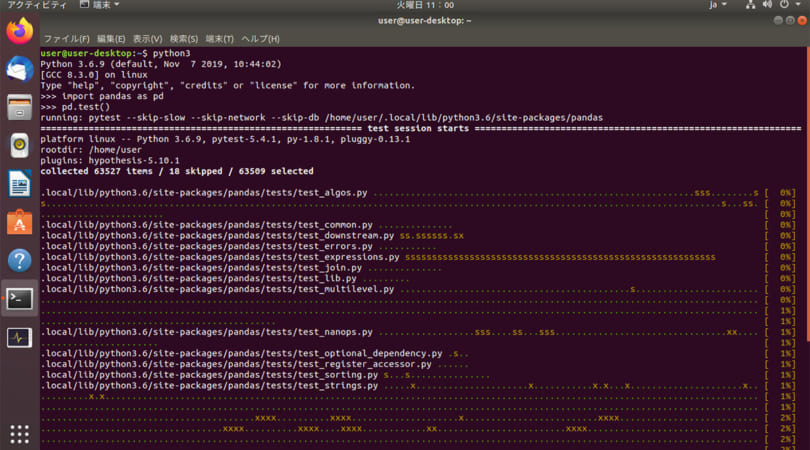Open the 表示(V) menu

pos(147,39)
